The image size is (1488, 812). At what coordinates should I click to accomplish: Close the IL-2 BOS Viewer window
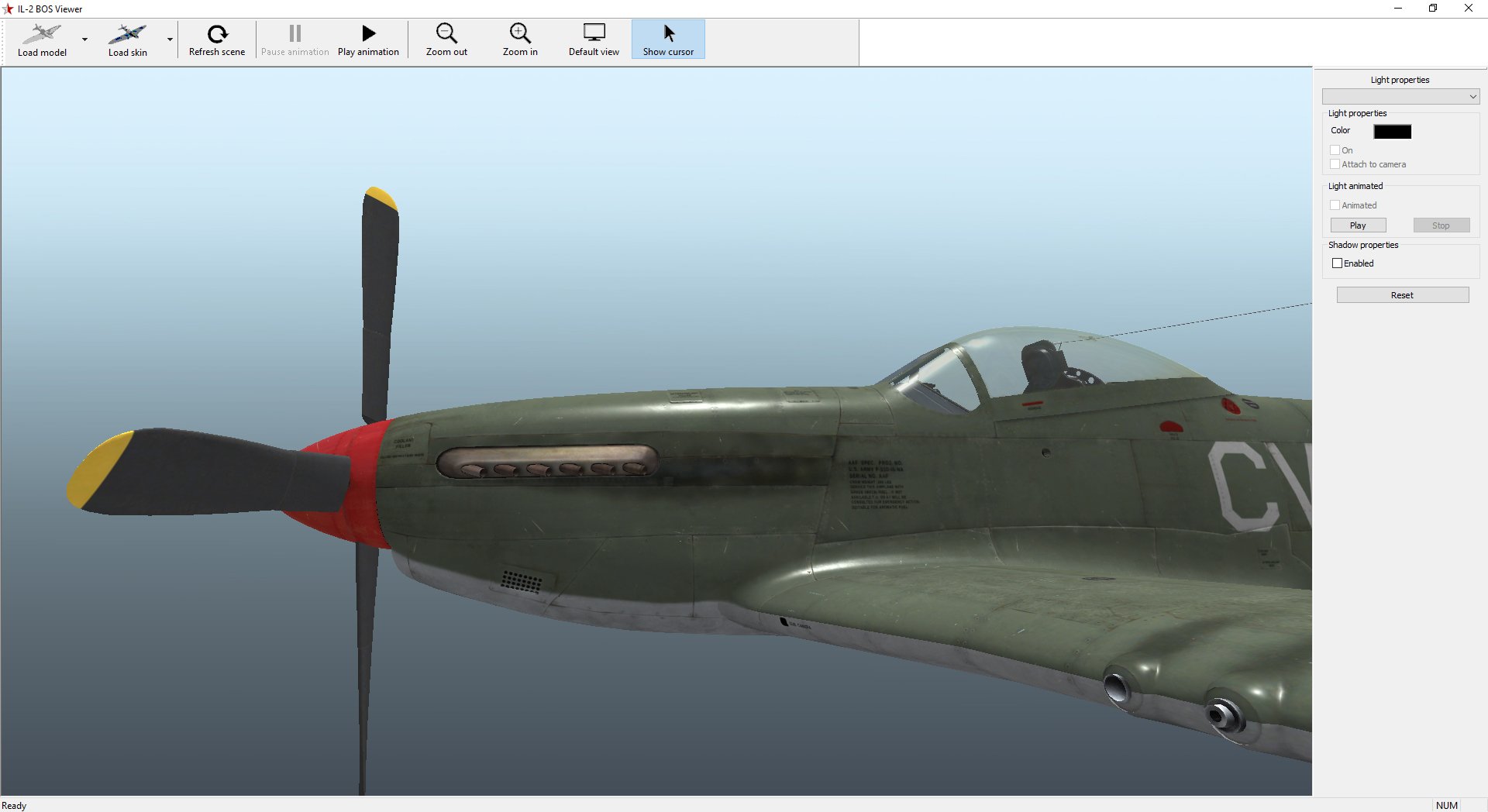coord(1469,9)
